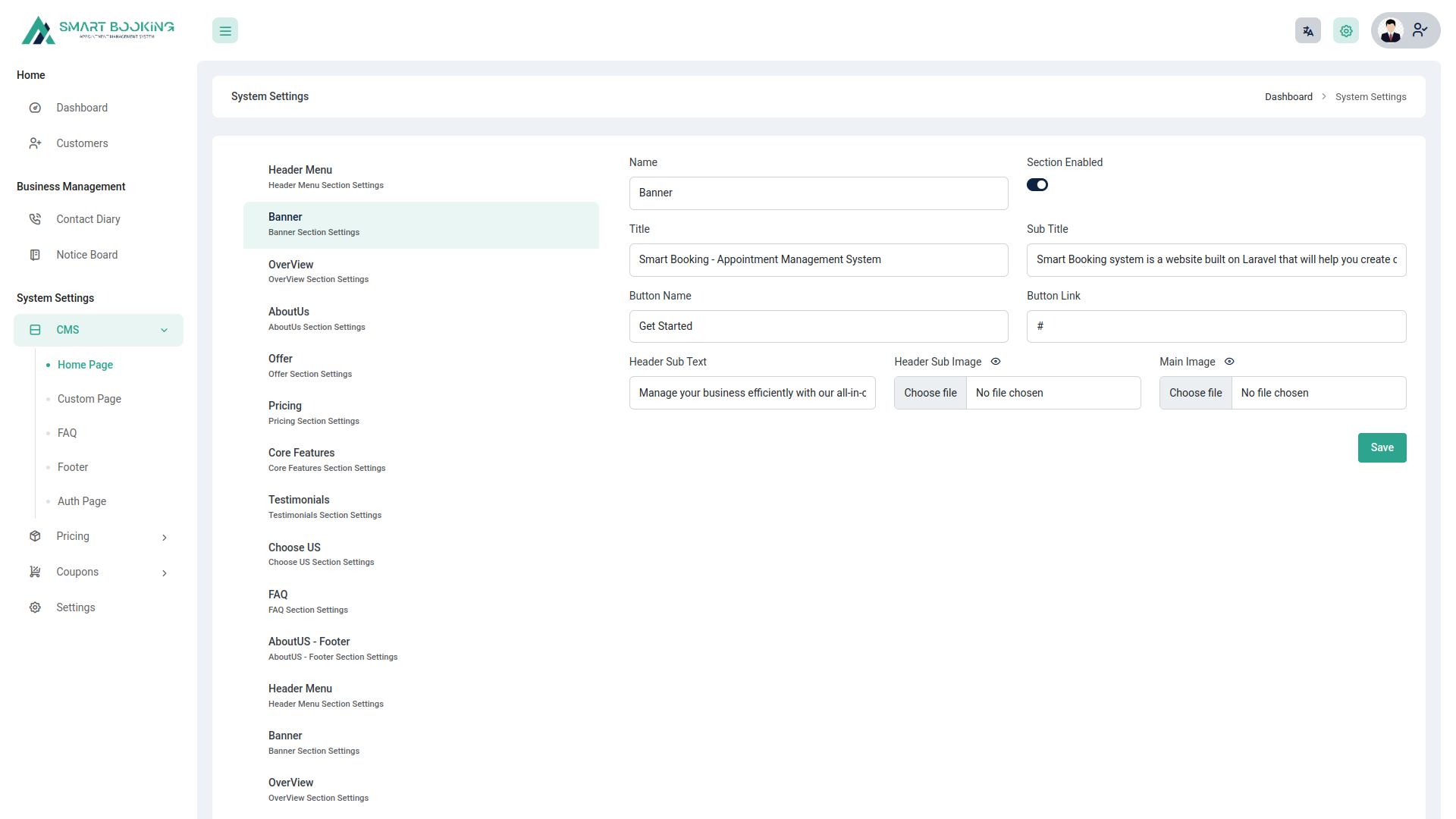The width and height of the screenshot is (1456, 819).
Task: Click the Button Name input containing Get Started
Action: coord(818,326)
